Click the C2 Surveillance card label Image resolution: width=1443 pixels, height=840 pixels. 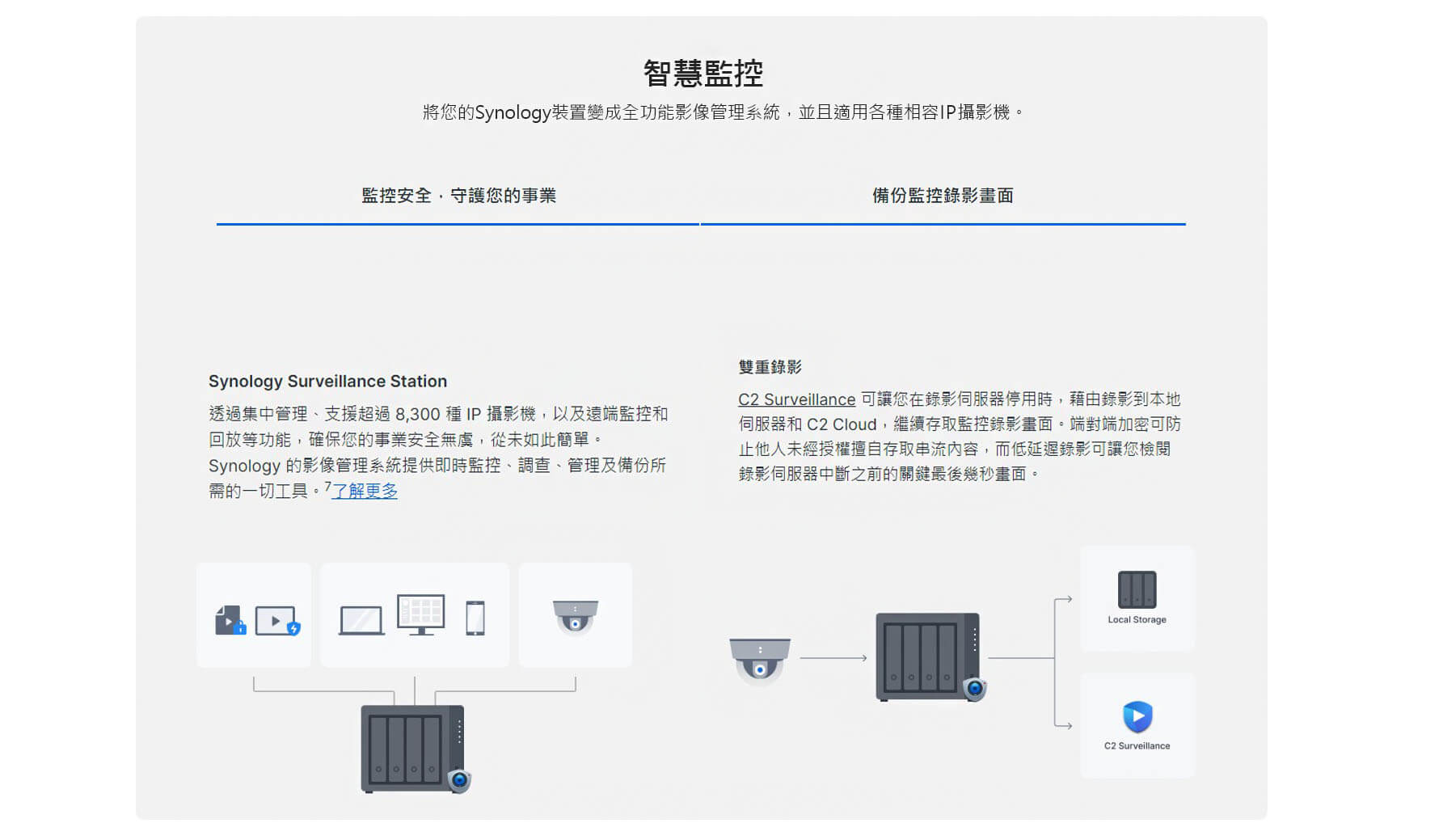pos(1137,745)
